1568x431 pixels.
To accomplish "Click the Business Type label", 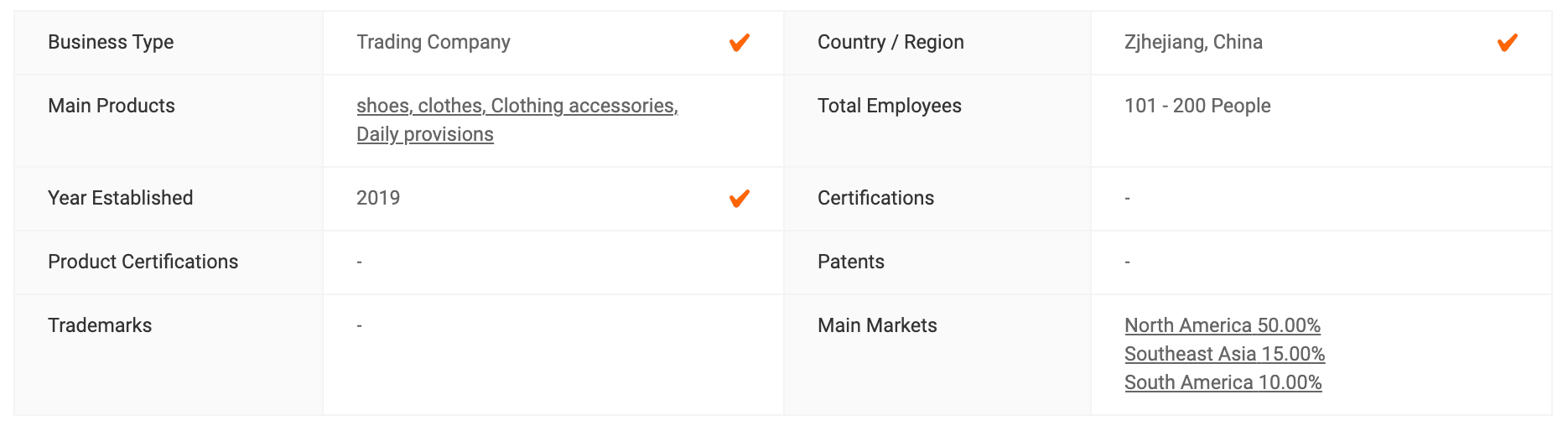I will (x=111, y=42).
